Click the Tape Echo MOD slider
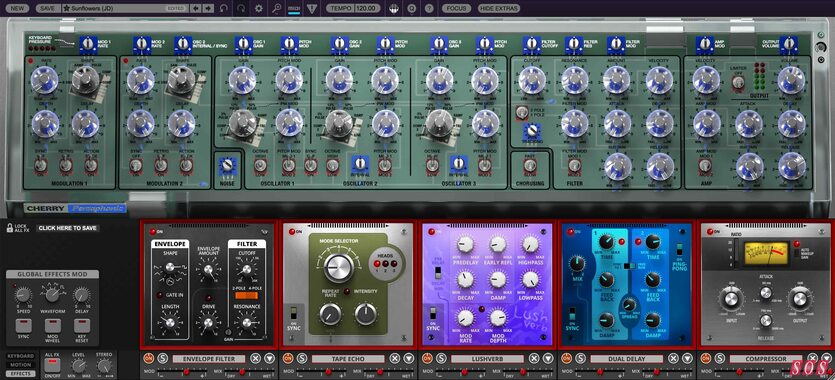835x380 pixels. click(321, 371)
